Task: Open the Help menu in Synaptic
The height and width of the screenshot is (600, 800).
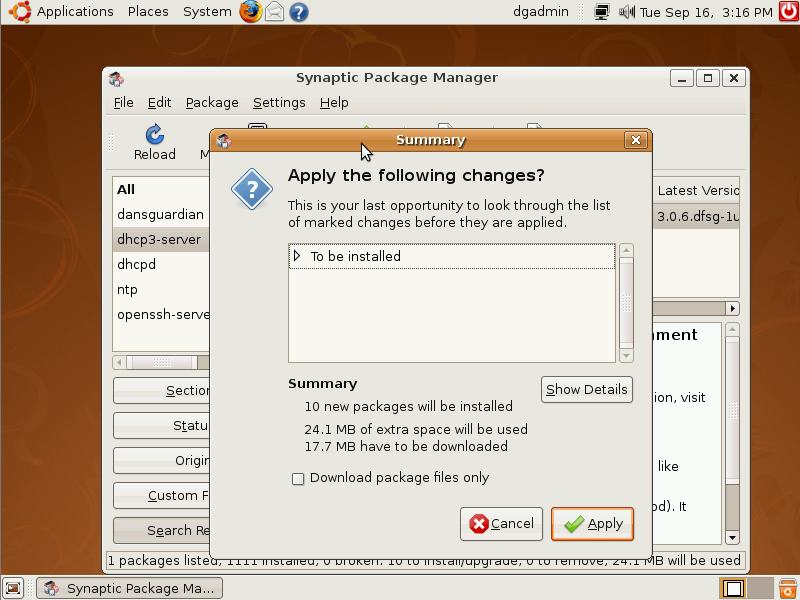Action: (334, 103)
